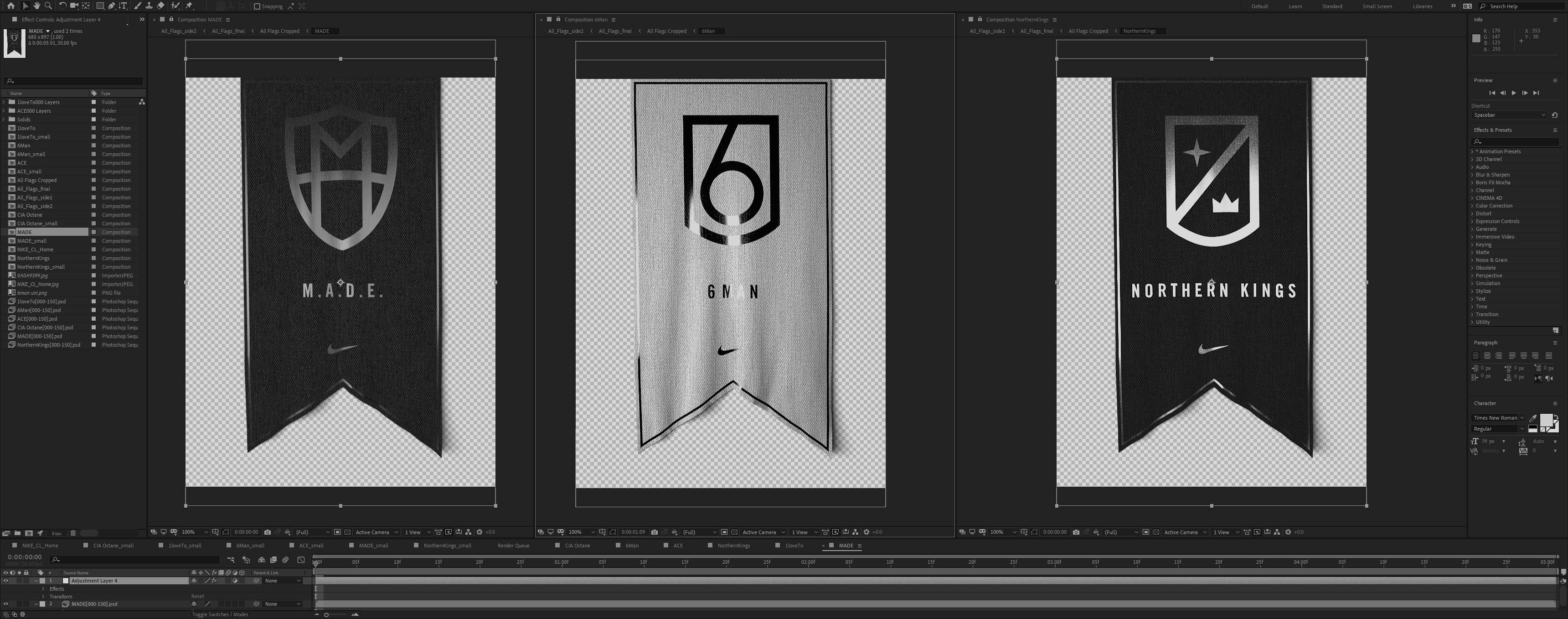This screenshot has height=619, width=1568.
Task: Open 1 View layout dropdown in MADE viewer
Action: pos(418,532)
